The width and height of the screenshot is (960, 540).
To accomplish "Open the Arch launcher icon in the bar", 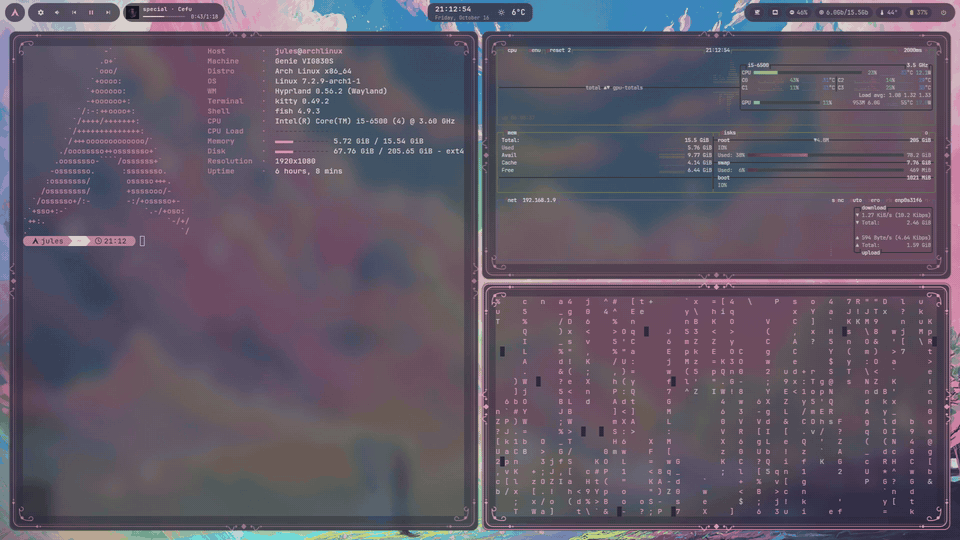I will [x=15, y=12].
